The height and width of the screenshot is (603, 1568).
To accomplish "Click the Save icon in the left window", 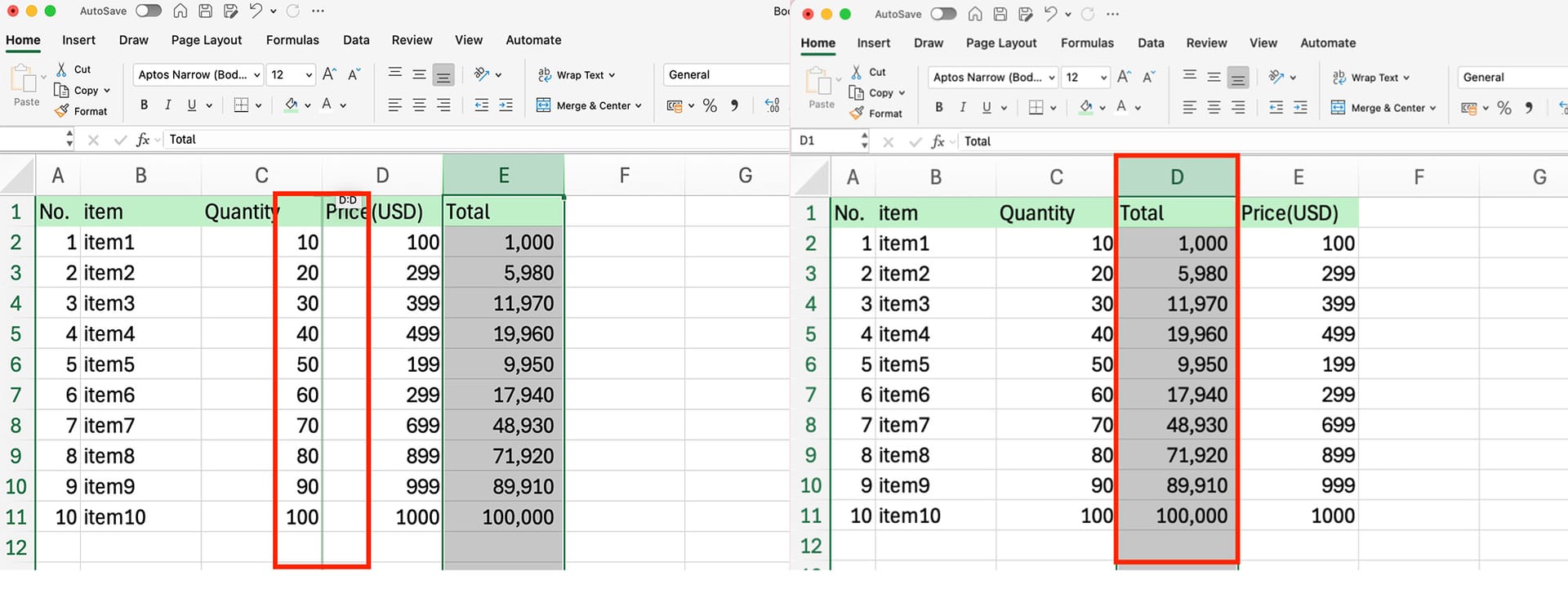I will 206,11.
